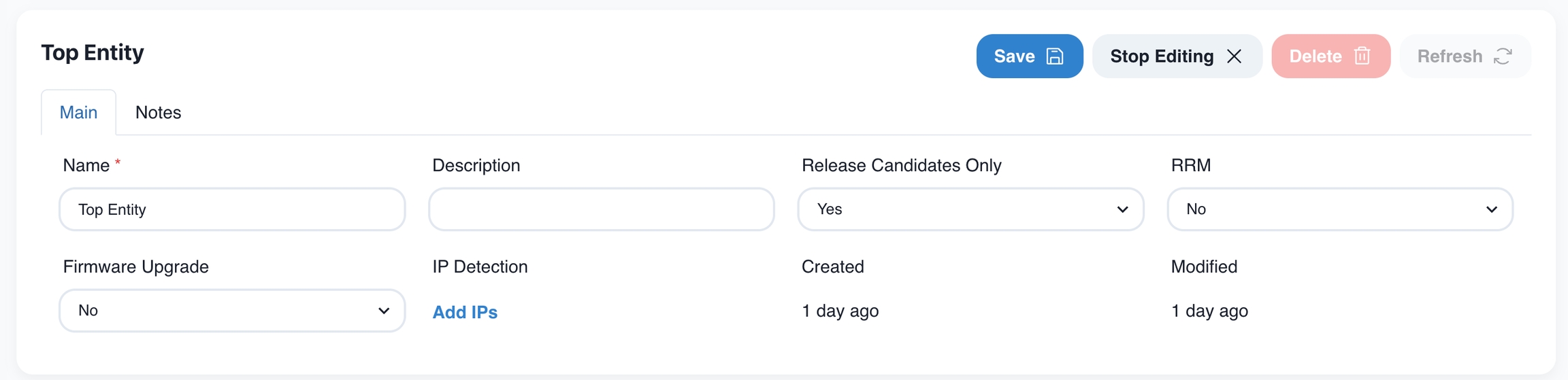Click the Add IPs link

click(465, 312)
